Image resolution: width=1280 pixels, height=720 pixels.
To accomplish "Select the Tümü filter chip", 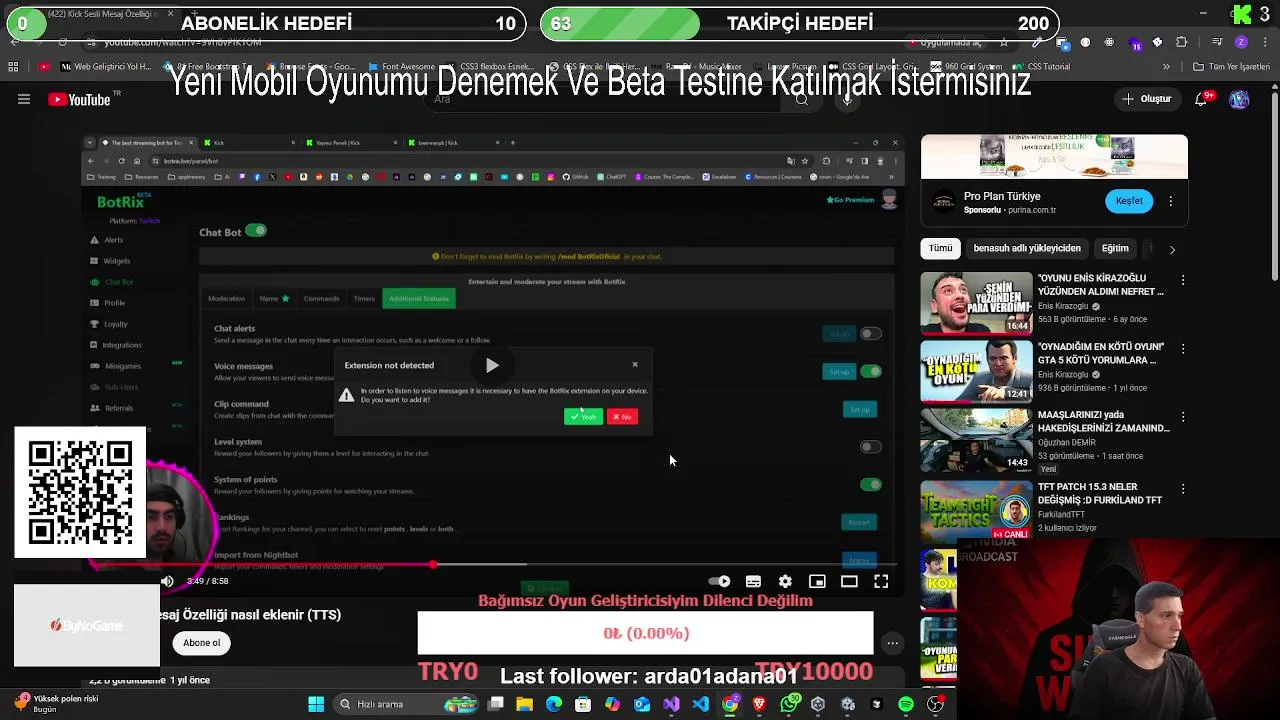I will point(941,248).
